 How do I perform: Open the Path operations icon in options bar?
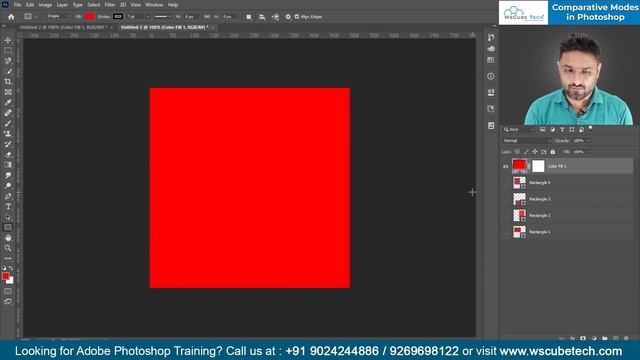249,17
